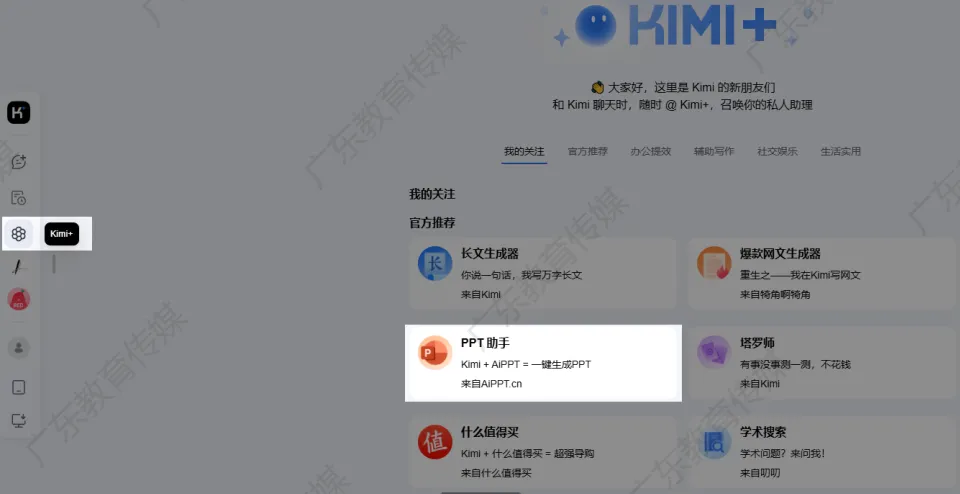The height and width of the screenshot is (494, 960).
Task: Open Kimi+ hexagon icon in sidebar
Action: pos(19,234)
